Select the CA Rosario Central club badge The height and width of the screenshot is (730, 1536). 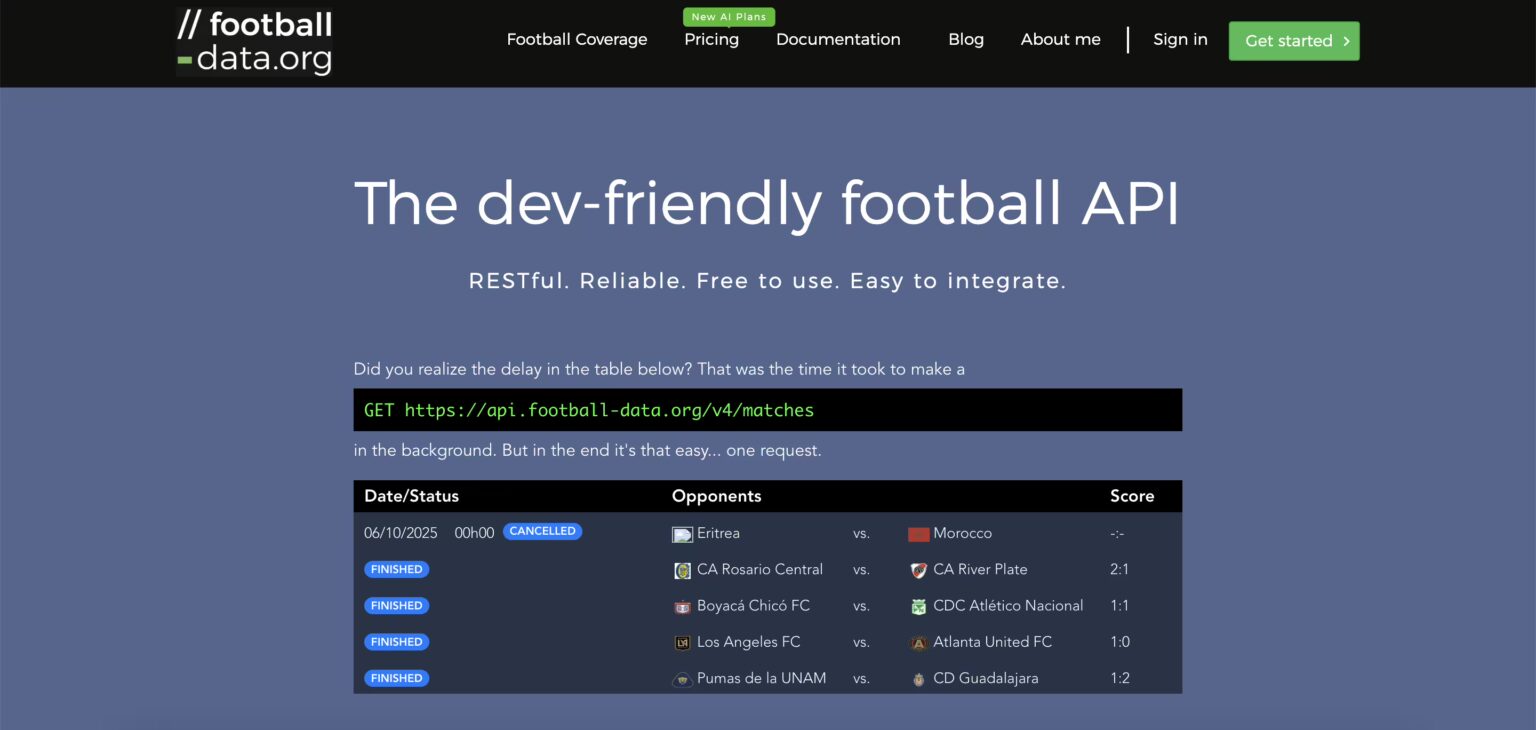682,569
